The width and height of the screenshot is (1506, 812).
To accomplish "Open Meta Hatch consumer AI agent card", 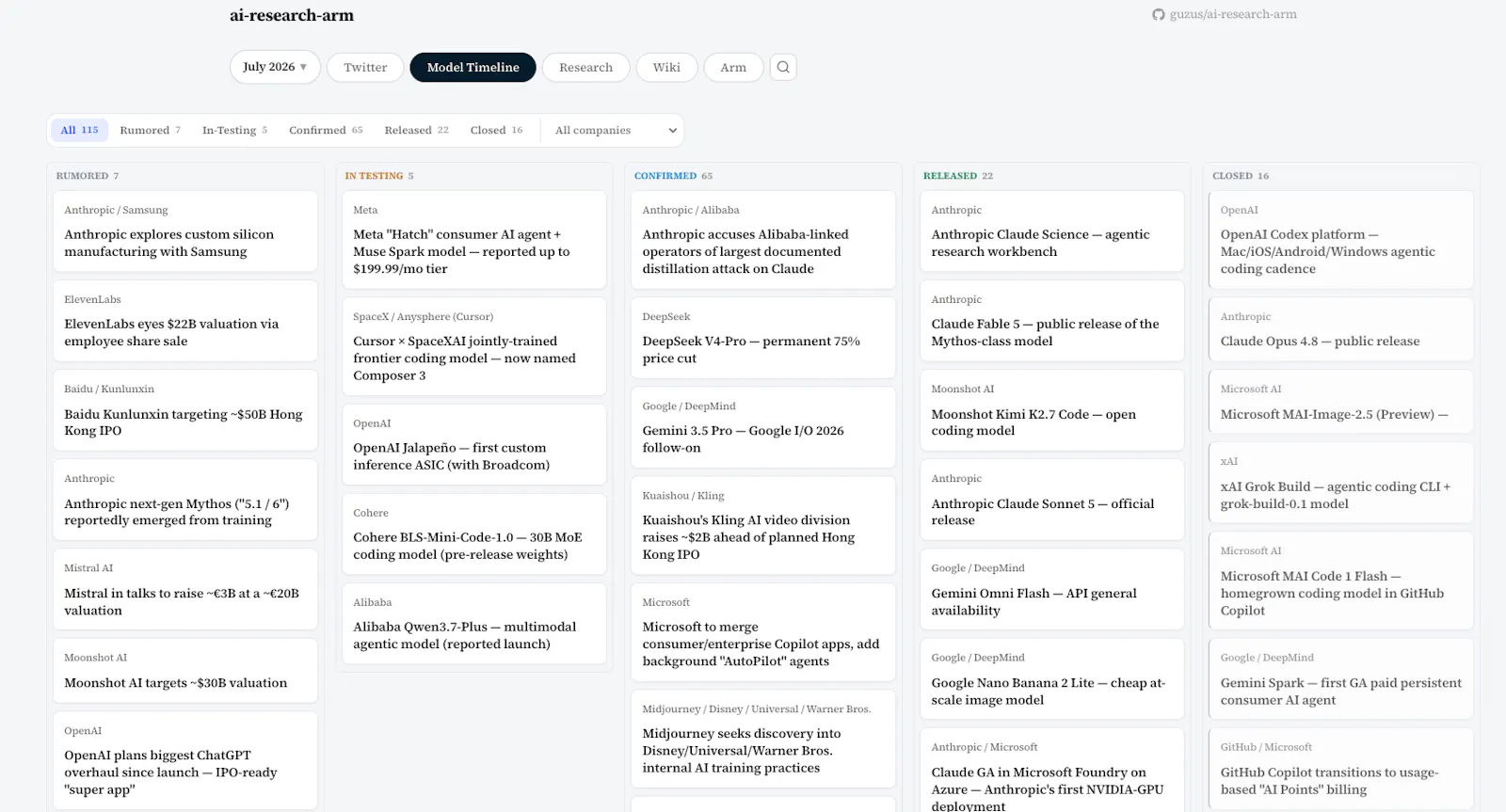I will click(474, 240).
